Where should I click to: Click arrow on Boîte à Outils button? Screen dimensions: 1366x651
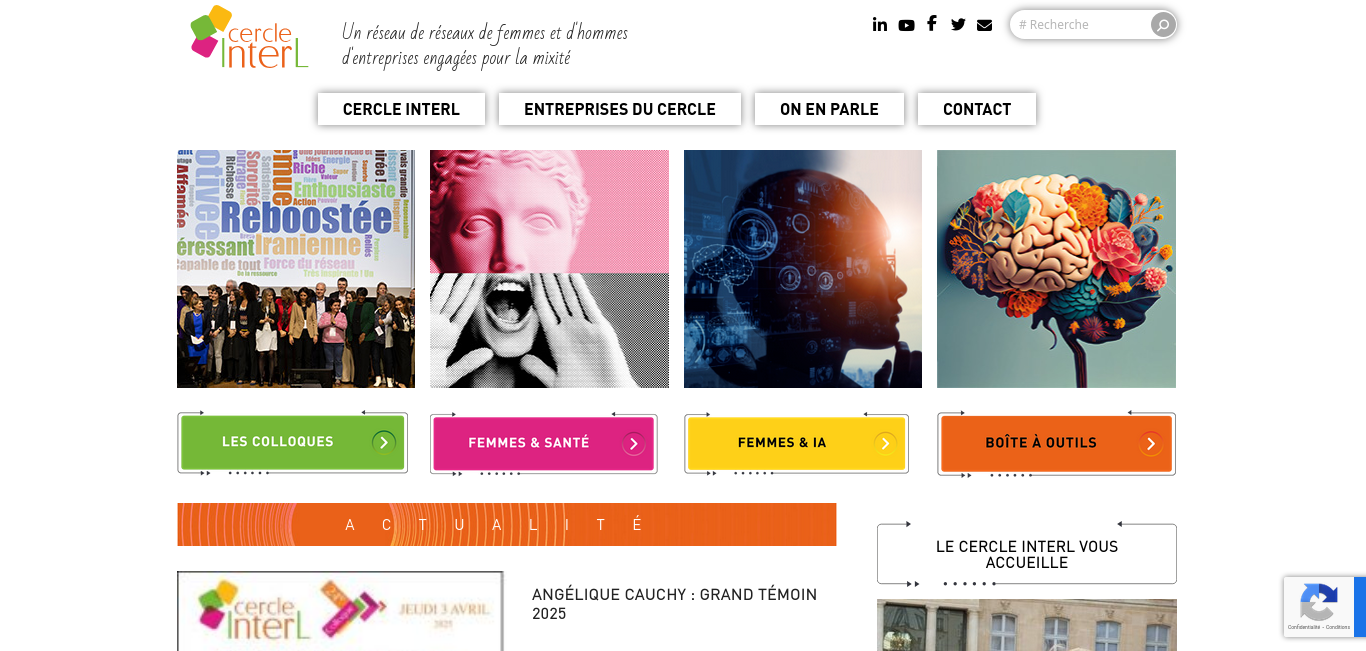tap(1151, 443)
